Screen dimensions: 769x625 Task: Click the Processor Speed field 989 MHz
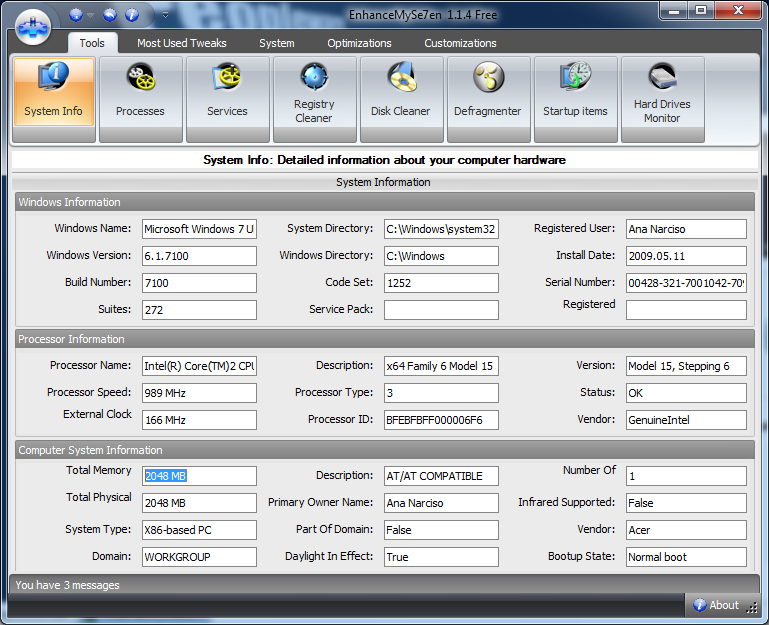tap(199, 393)
